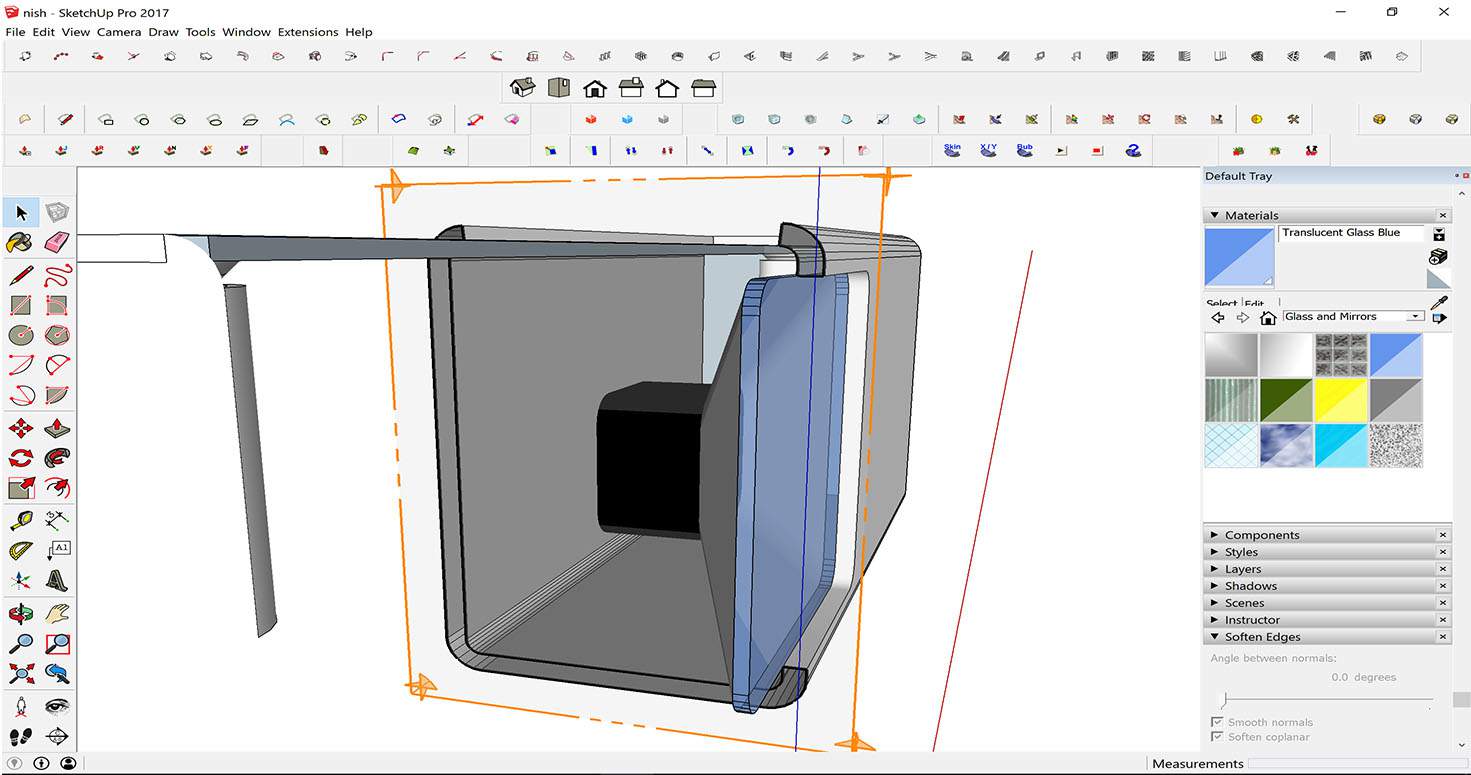Open the Extensions menu

tap(308, 32)
